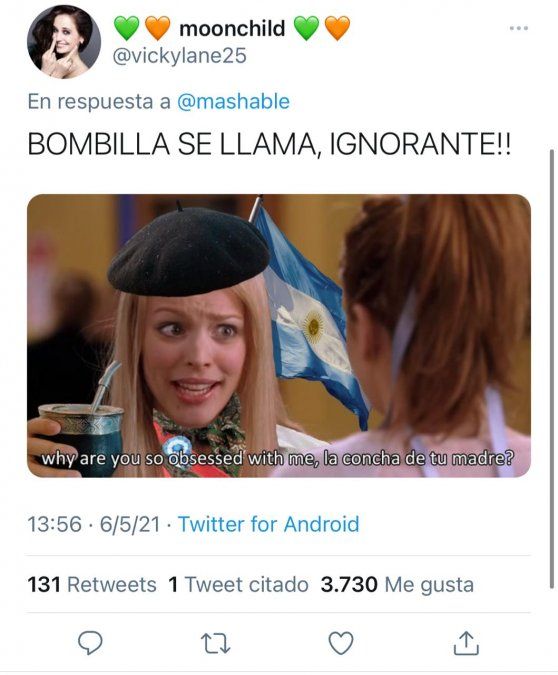Click the tweet timestamp 13:56 · 6/5/21

click(93, 524)
